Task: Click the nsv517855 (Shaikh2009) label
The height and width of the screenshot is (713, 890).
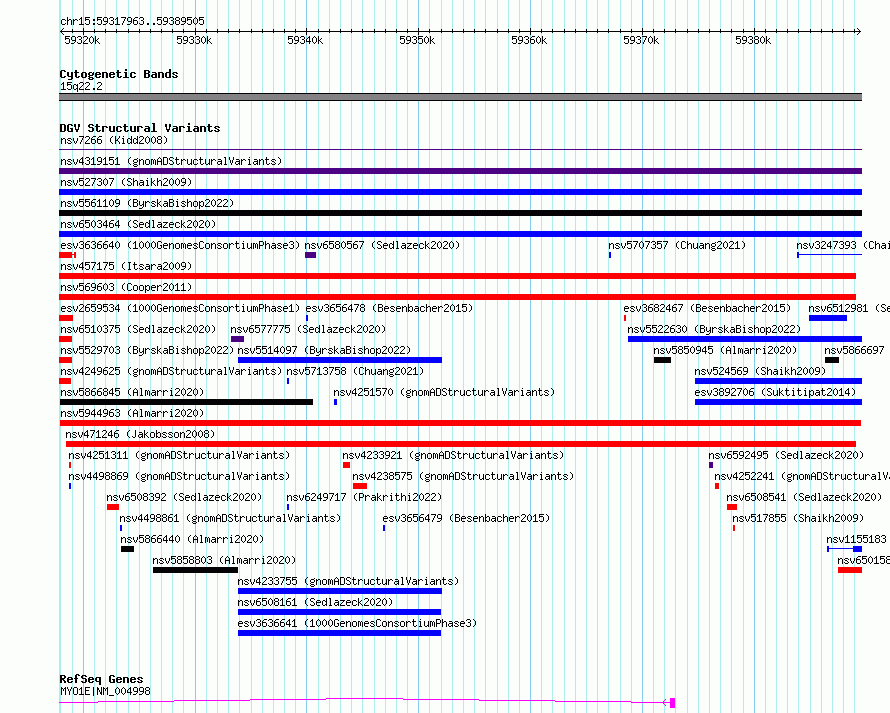Action: point(798,518)
